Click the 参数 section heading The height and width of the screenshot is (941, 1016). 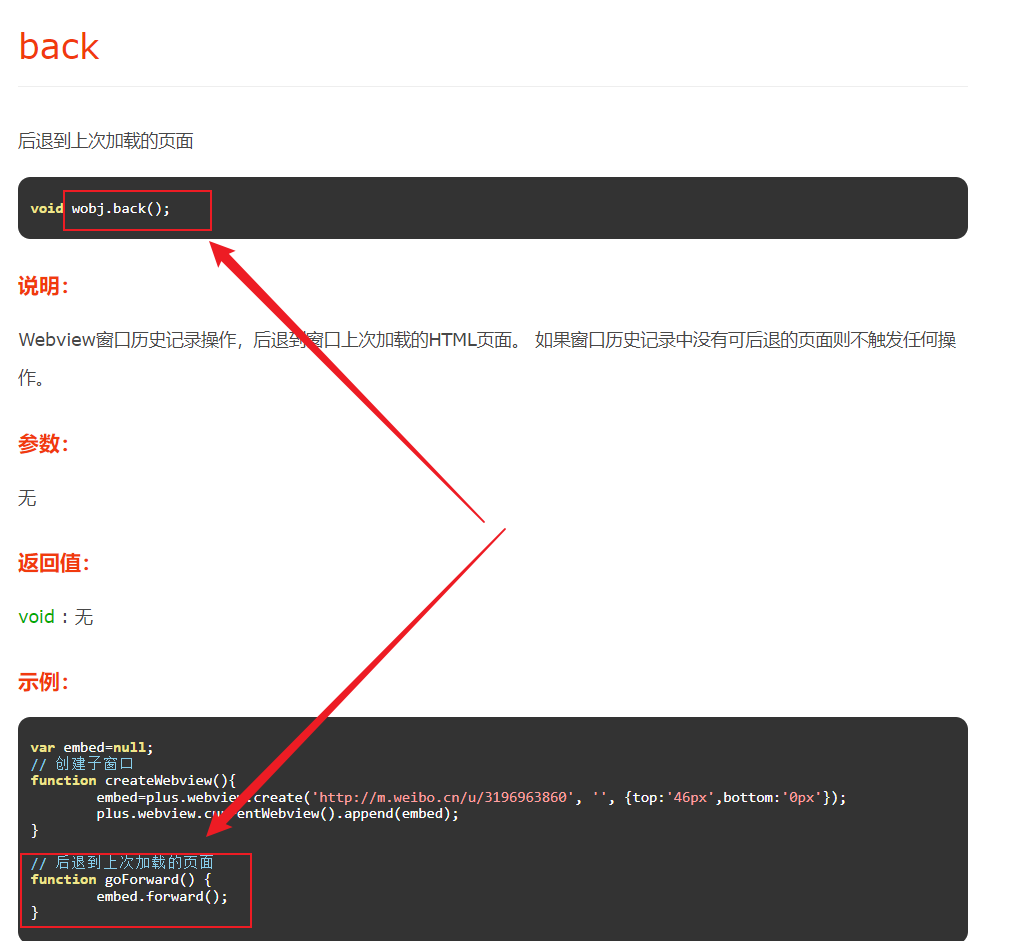[x=43, y=444]
